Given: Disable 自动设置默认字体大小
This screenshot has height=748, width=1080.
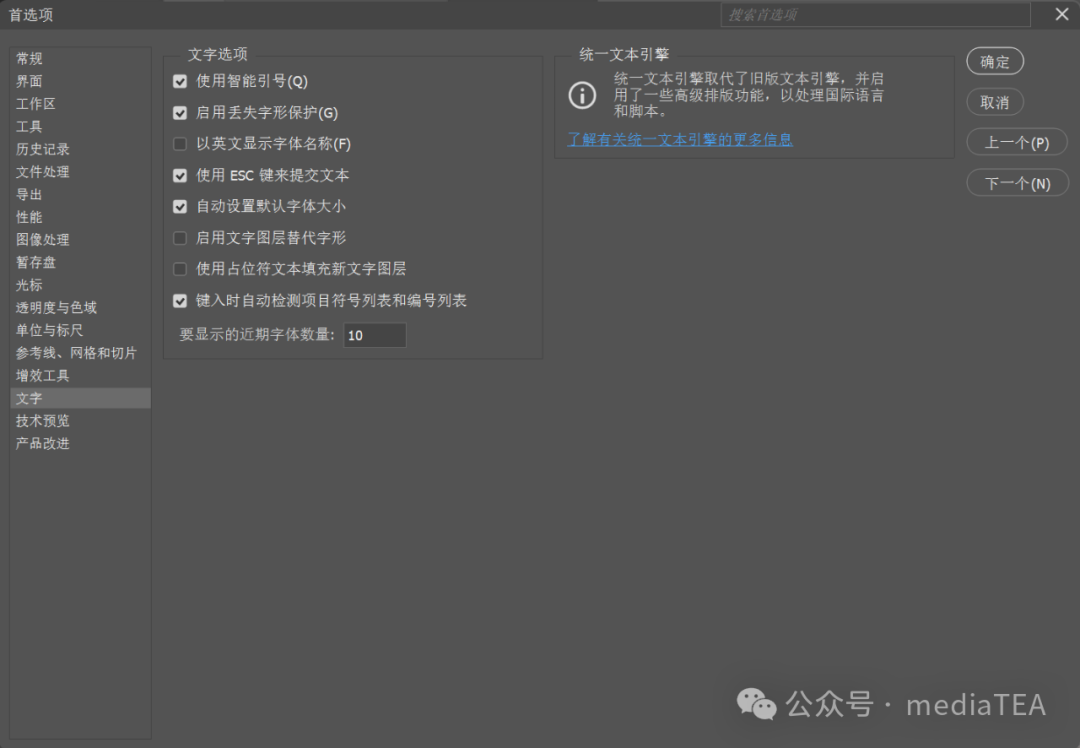Looking at the screenshot, I should pyautogui.click(x=180, y=206).
